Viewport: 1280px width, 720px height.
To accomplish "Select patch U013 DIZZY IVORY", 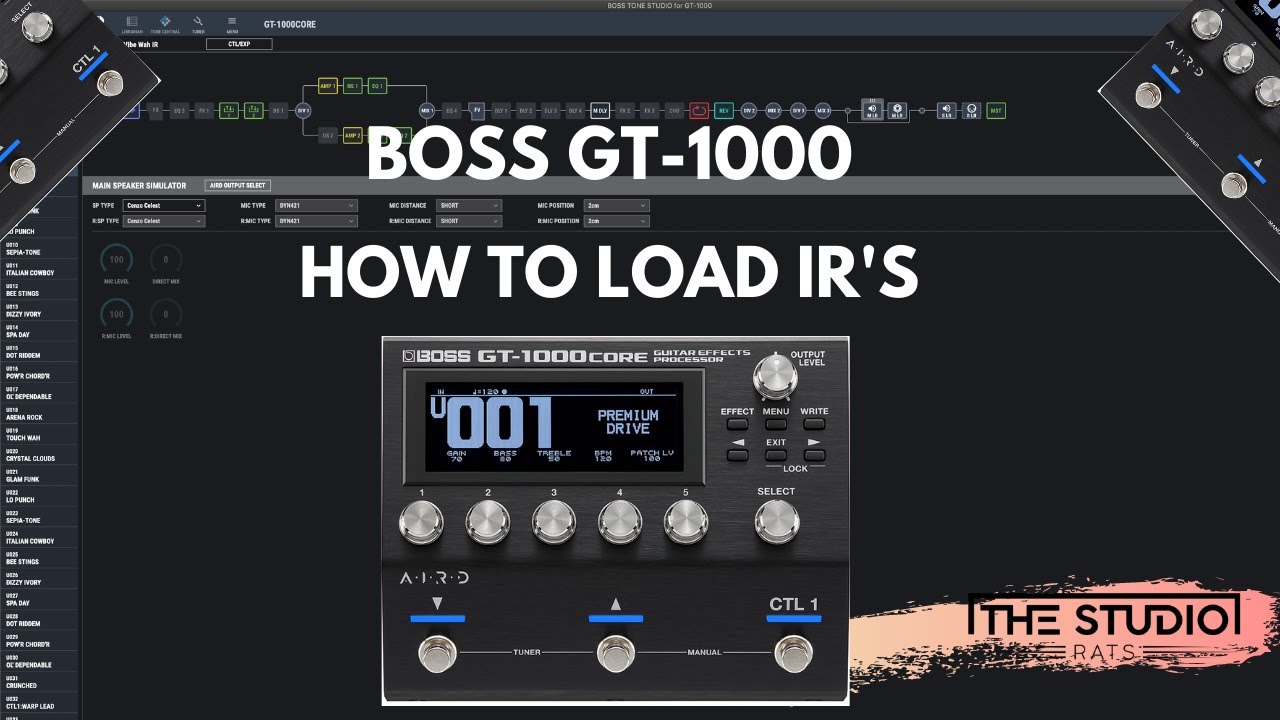I will [x=39, y=311].
